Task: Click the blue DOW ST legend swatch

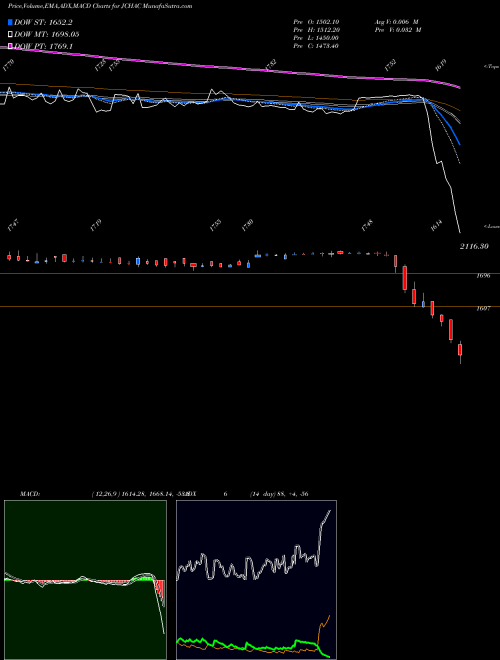Action: [10, 22]
